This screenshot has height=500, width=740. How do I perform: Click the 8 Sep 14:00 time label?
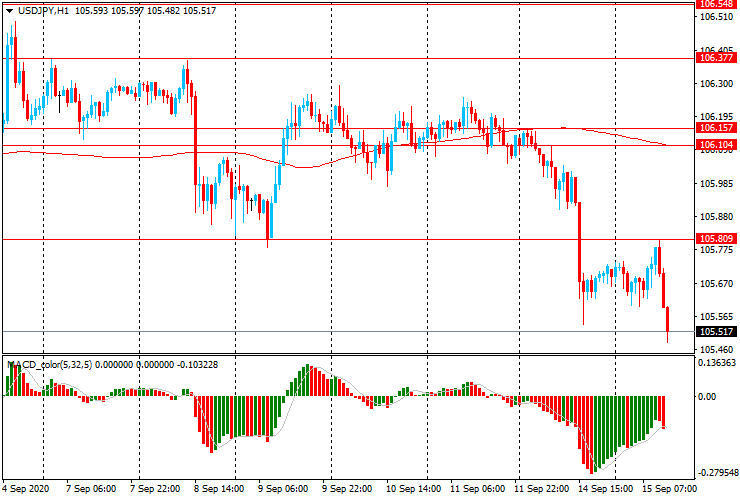(220, 490)
